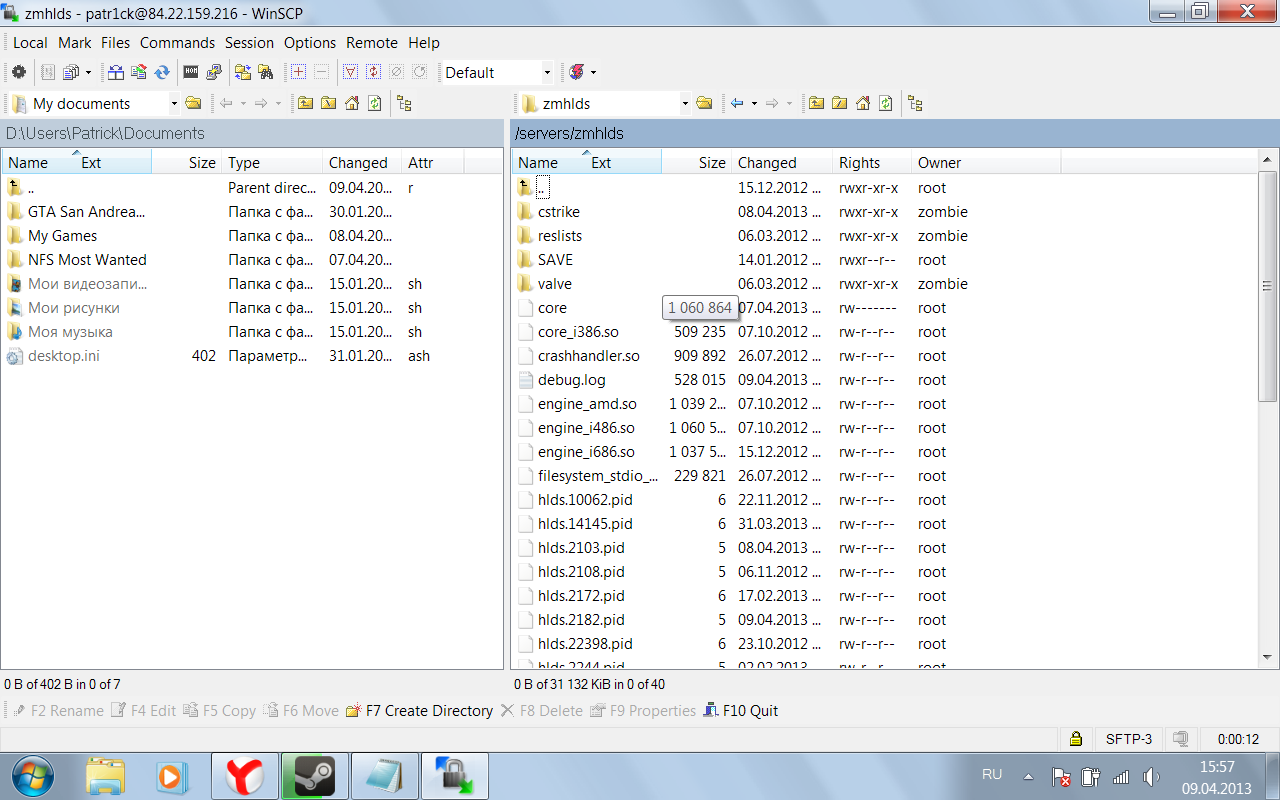This screenshot has height=800, width=1280.
Task: Go back in remote panel history
Action: [737, 103]
